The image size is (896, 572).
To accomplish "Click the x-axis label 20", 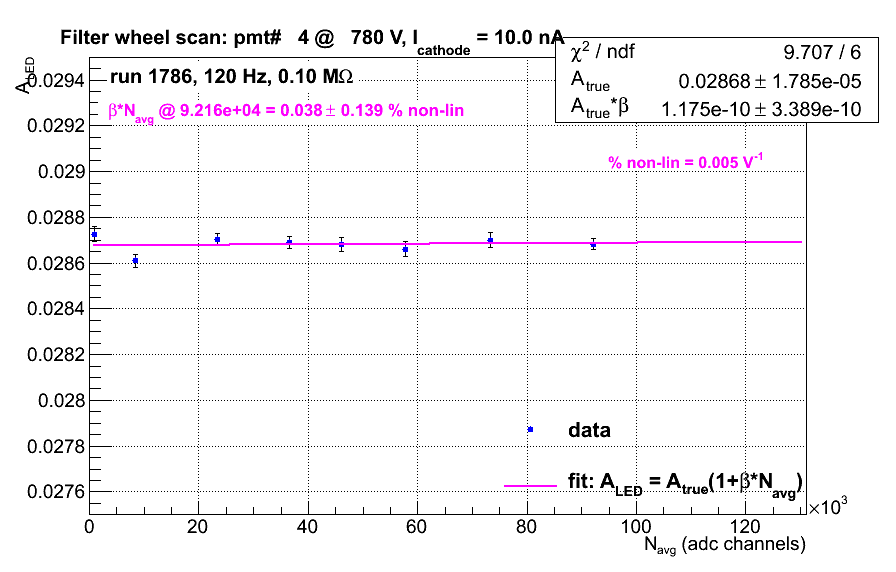I will [x=198, y=526].
